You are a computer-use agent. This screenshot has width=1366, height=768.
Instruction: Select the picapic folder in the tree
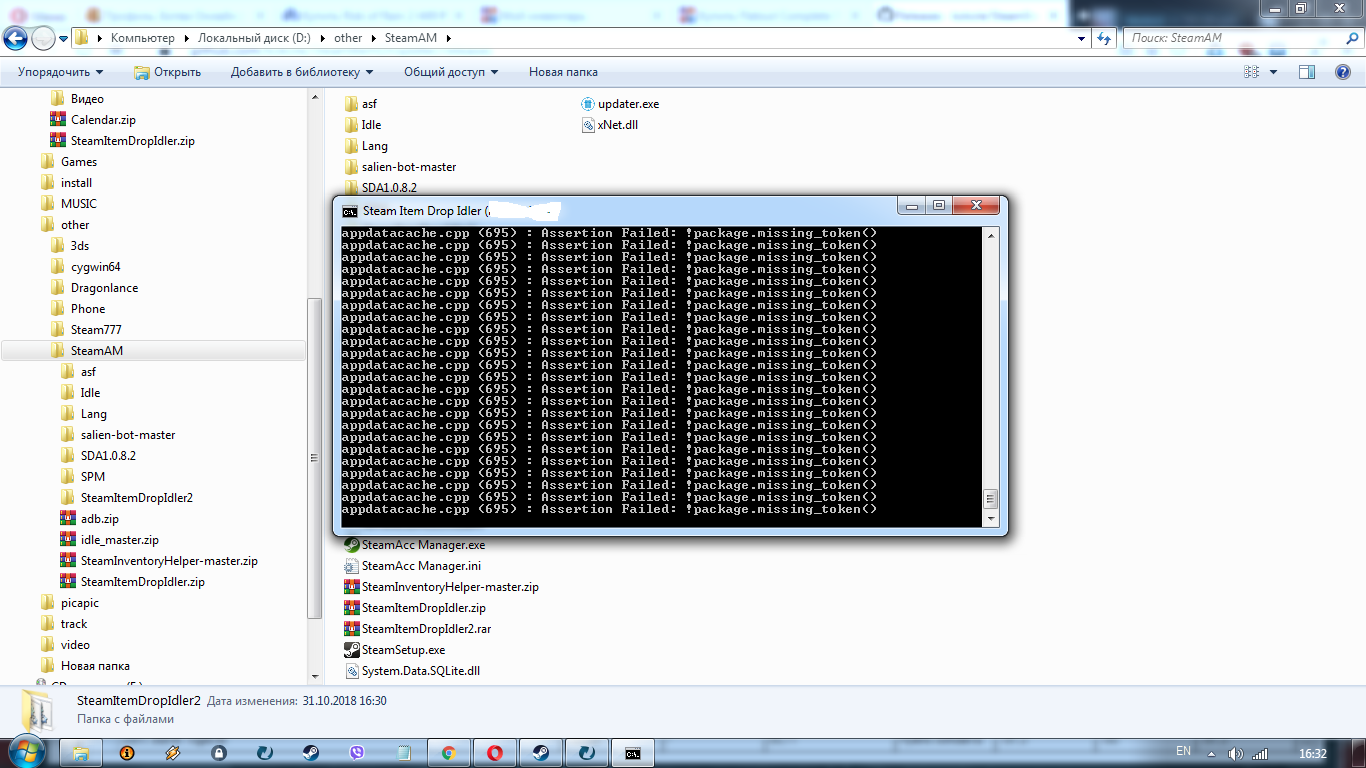(69, 603)
